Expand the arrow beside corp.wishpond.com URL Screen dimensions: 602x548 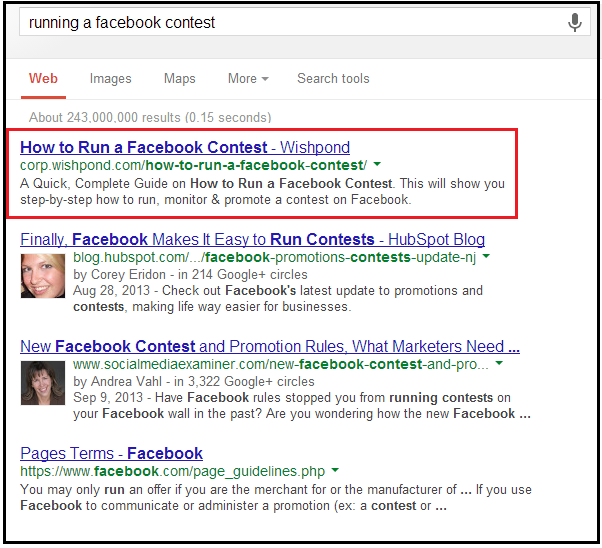click(377, 164)
